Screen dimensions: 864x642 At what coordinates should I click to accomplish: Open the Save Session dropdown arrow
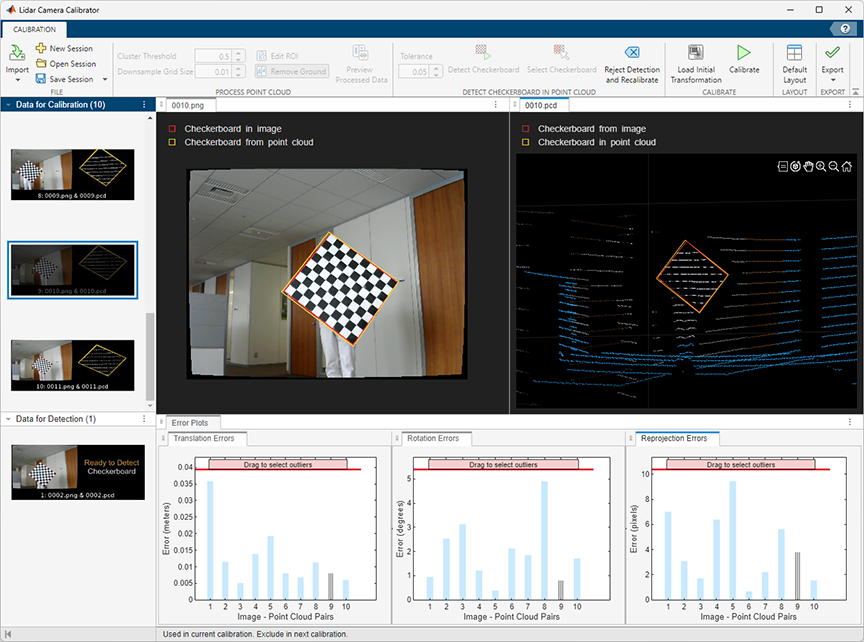click(x=104, y=79)
